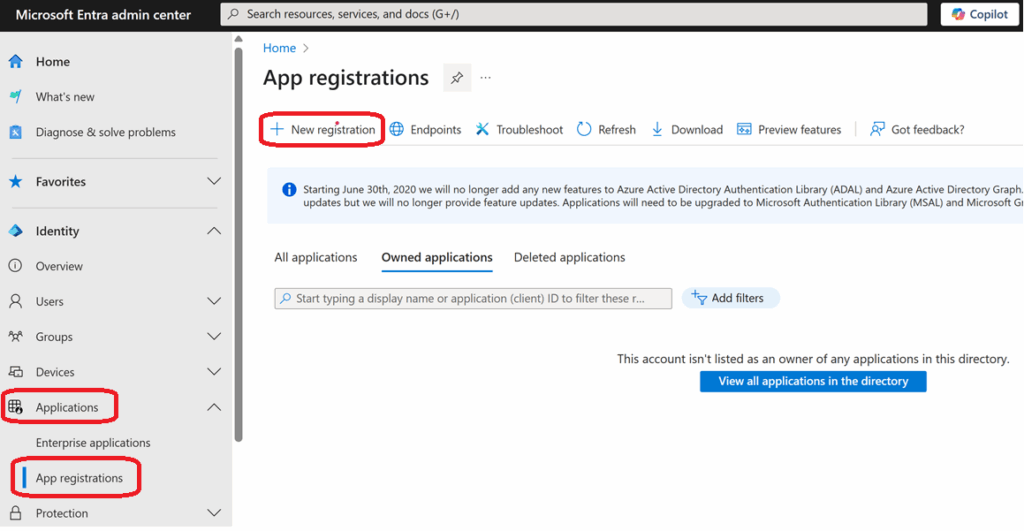
Task: Expand the Favorites section chevron
Action: 214,181
